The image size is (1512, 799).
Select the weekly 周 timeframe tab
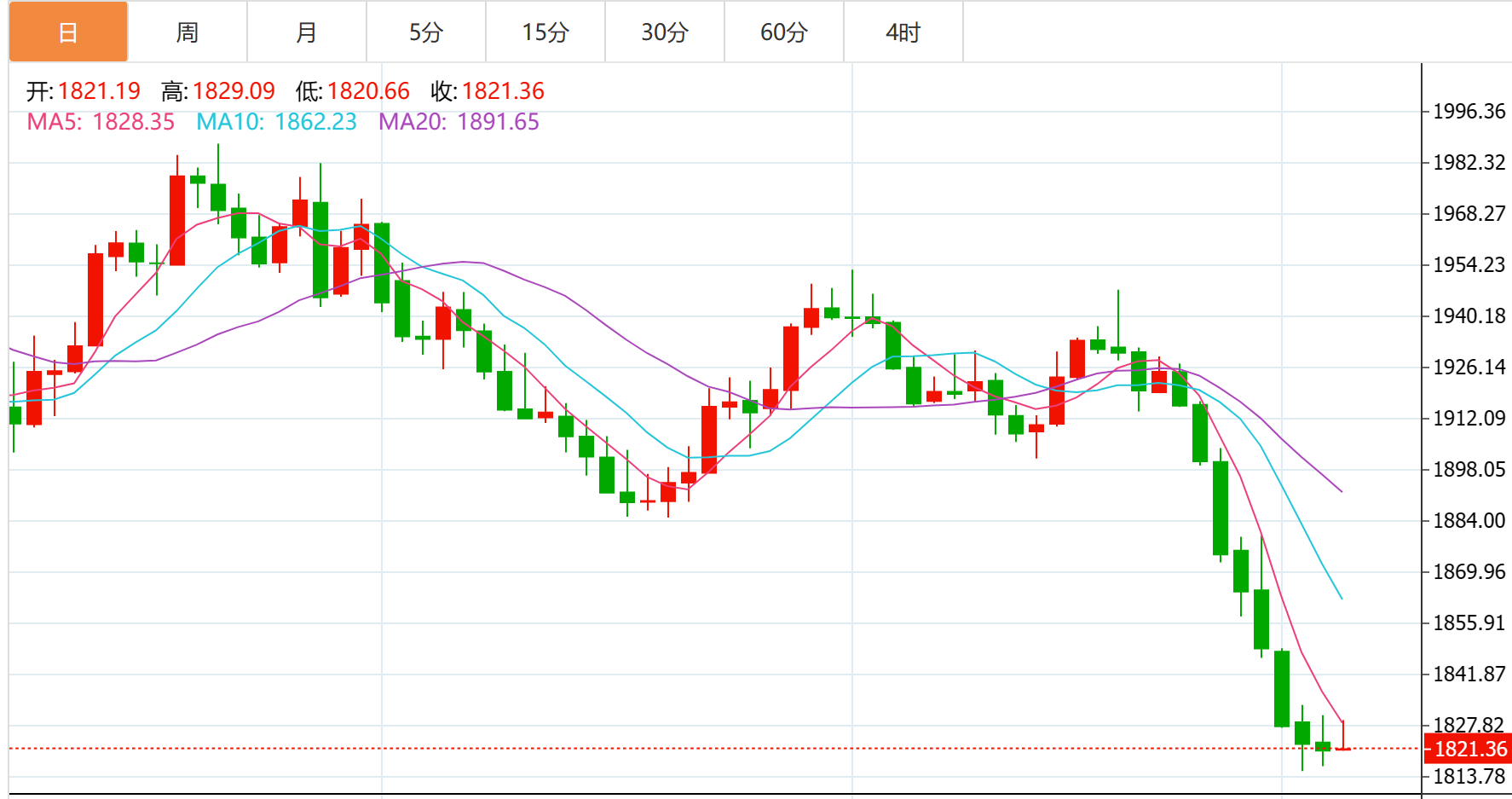(x=188, y=32)
